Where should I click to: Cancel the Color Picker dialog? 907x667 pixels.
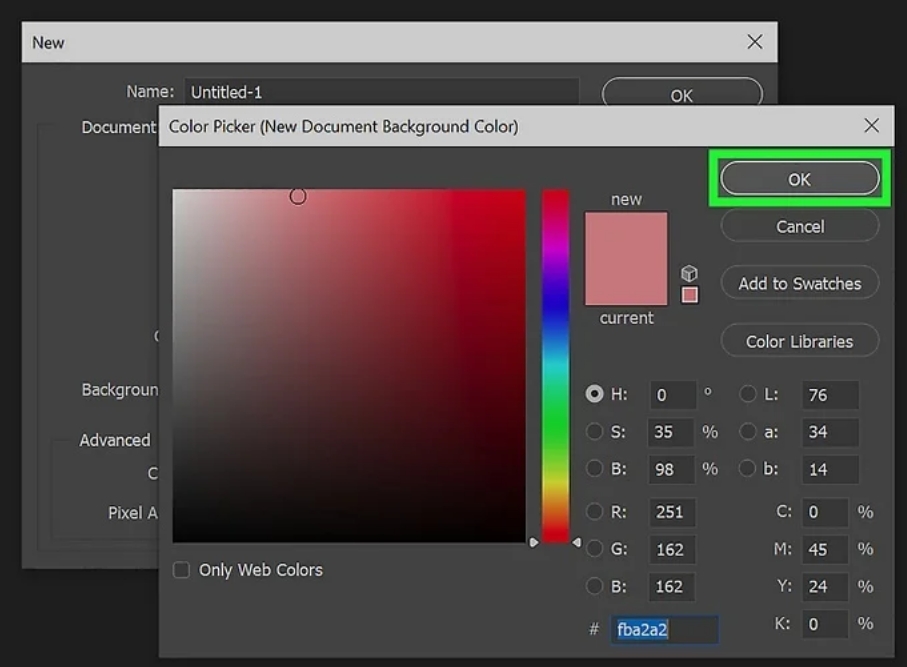click(799, 226)
